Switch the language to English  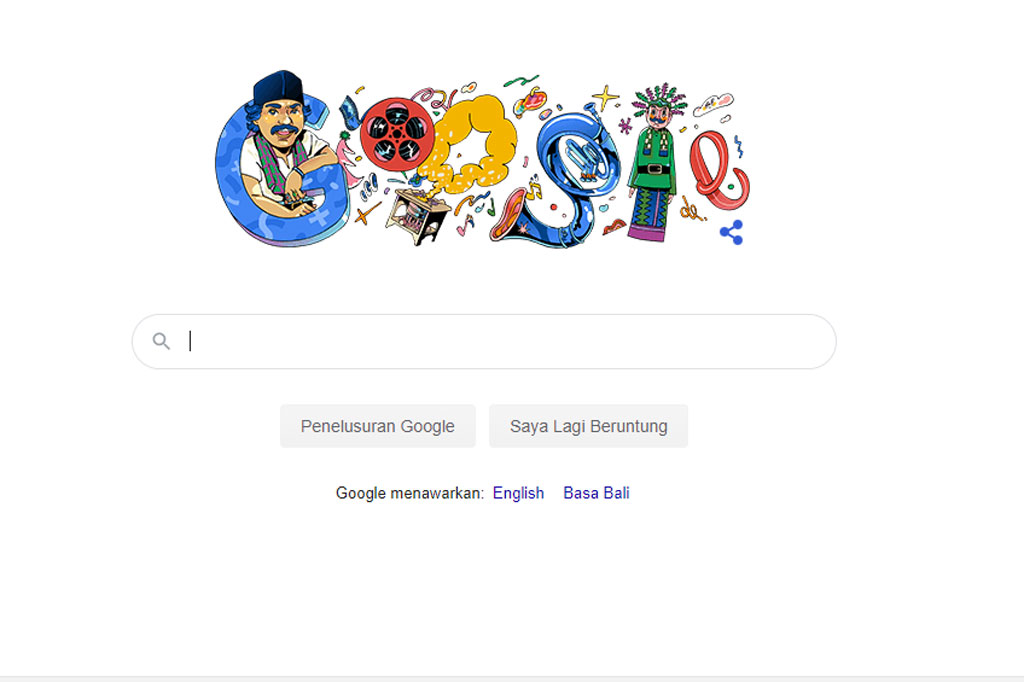coord(518,493)
